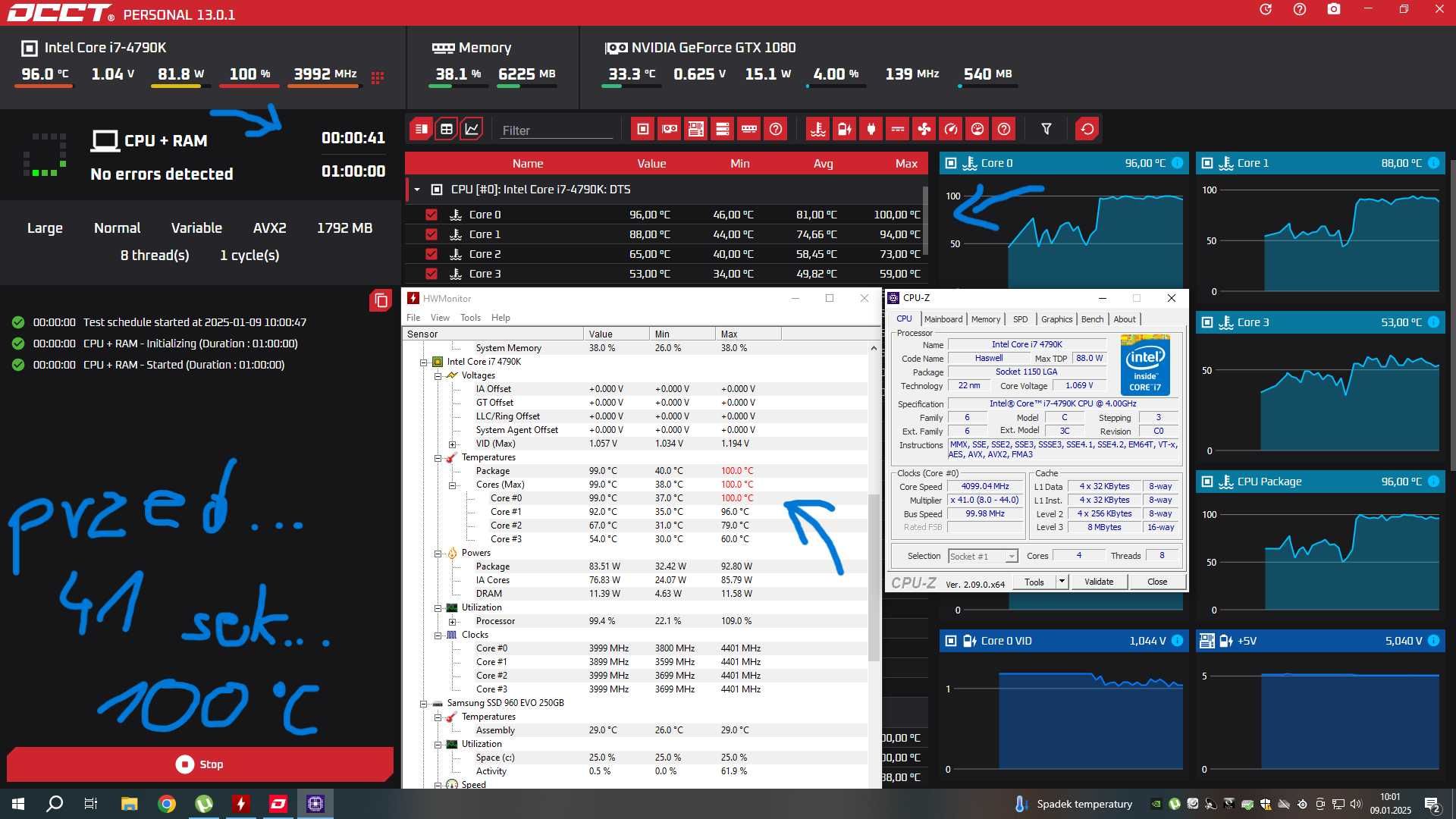Collapse Cores (Max) node in HWMonitor
The image size is (1456, 819).
pyautogui.click(x=452, y=485)
